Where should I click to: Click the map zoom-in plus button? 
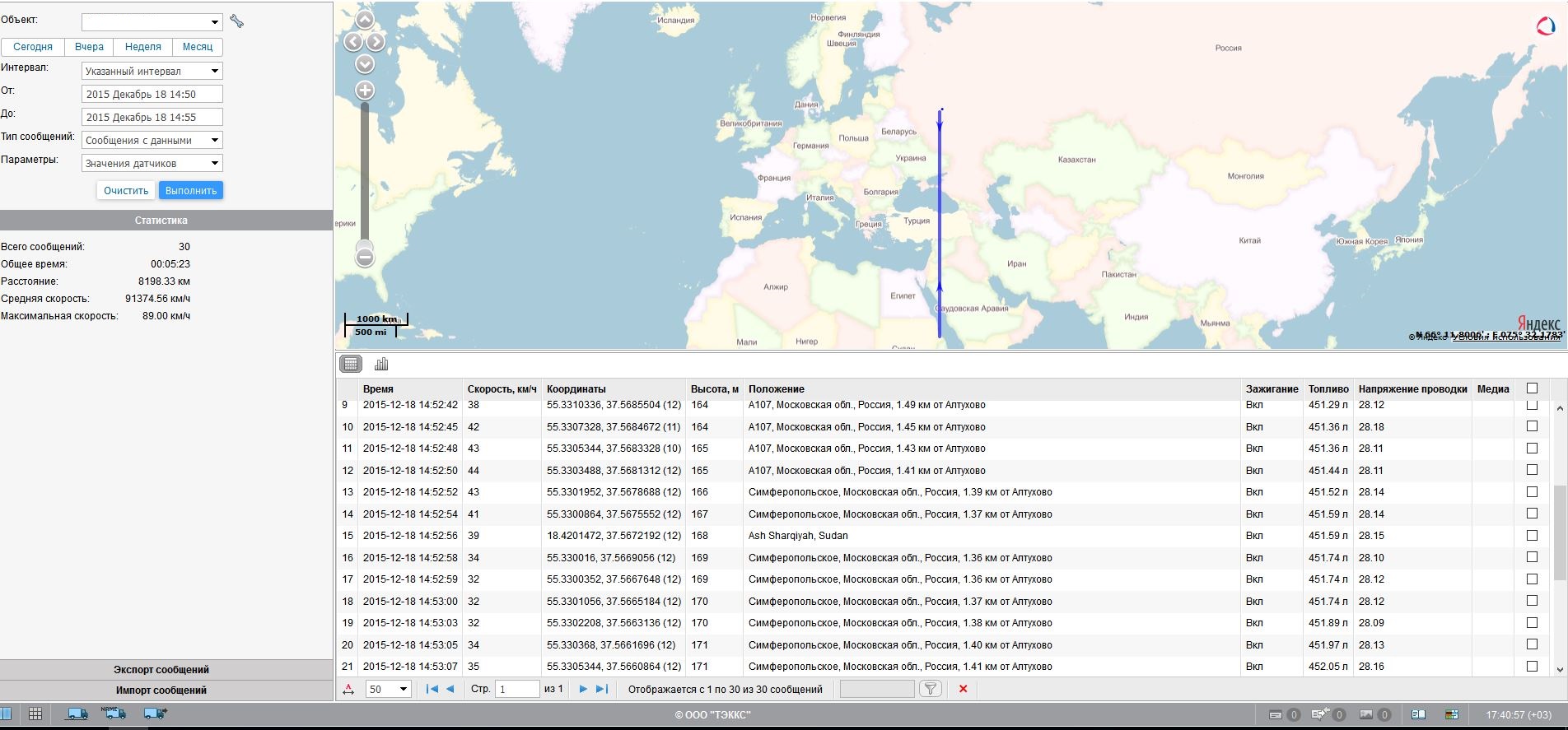click(365, 91)
